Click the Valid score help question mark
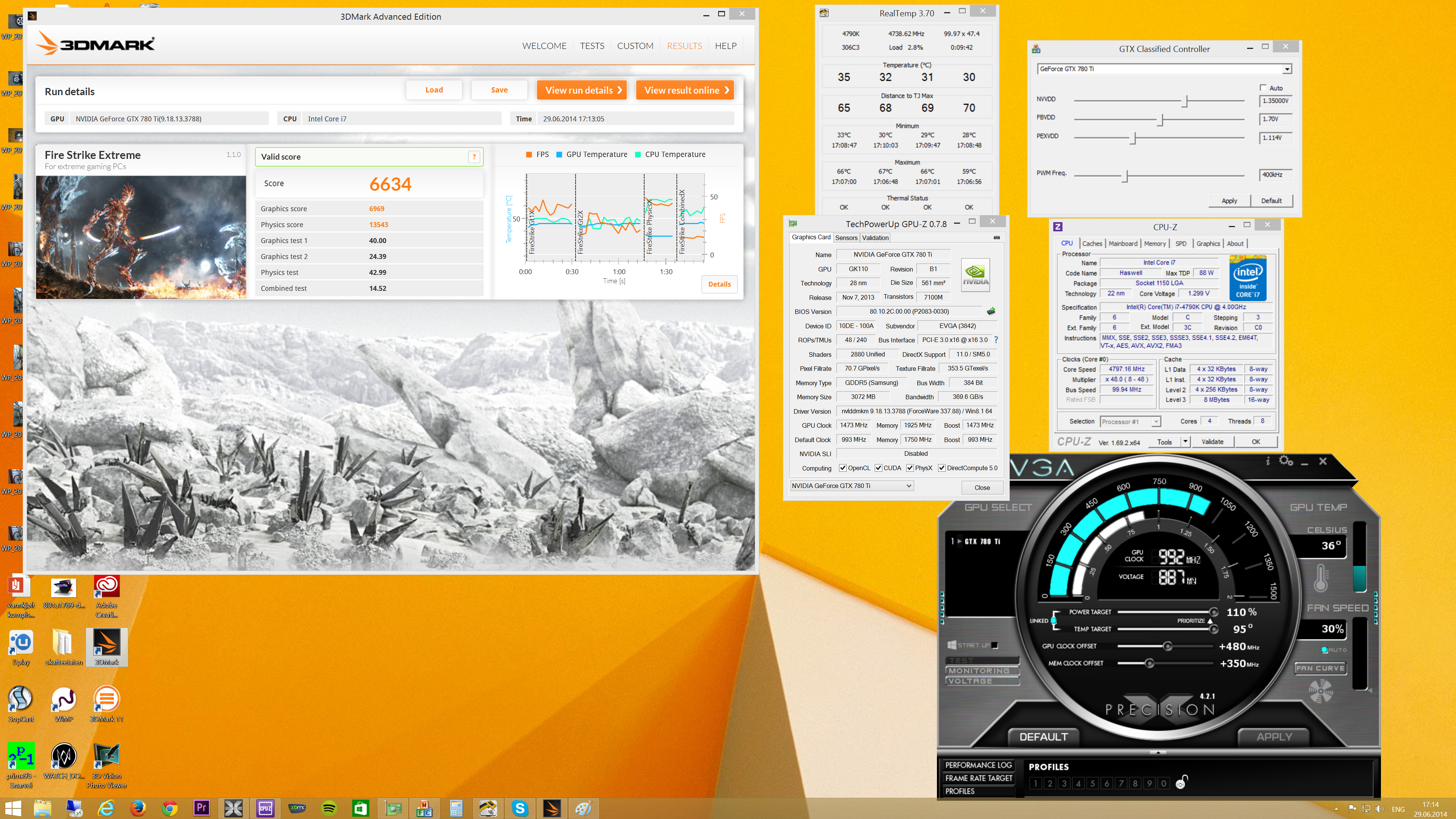The width and height of the screenshot is (1456, 819). 474,157
